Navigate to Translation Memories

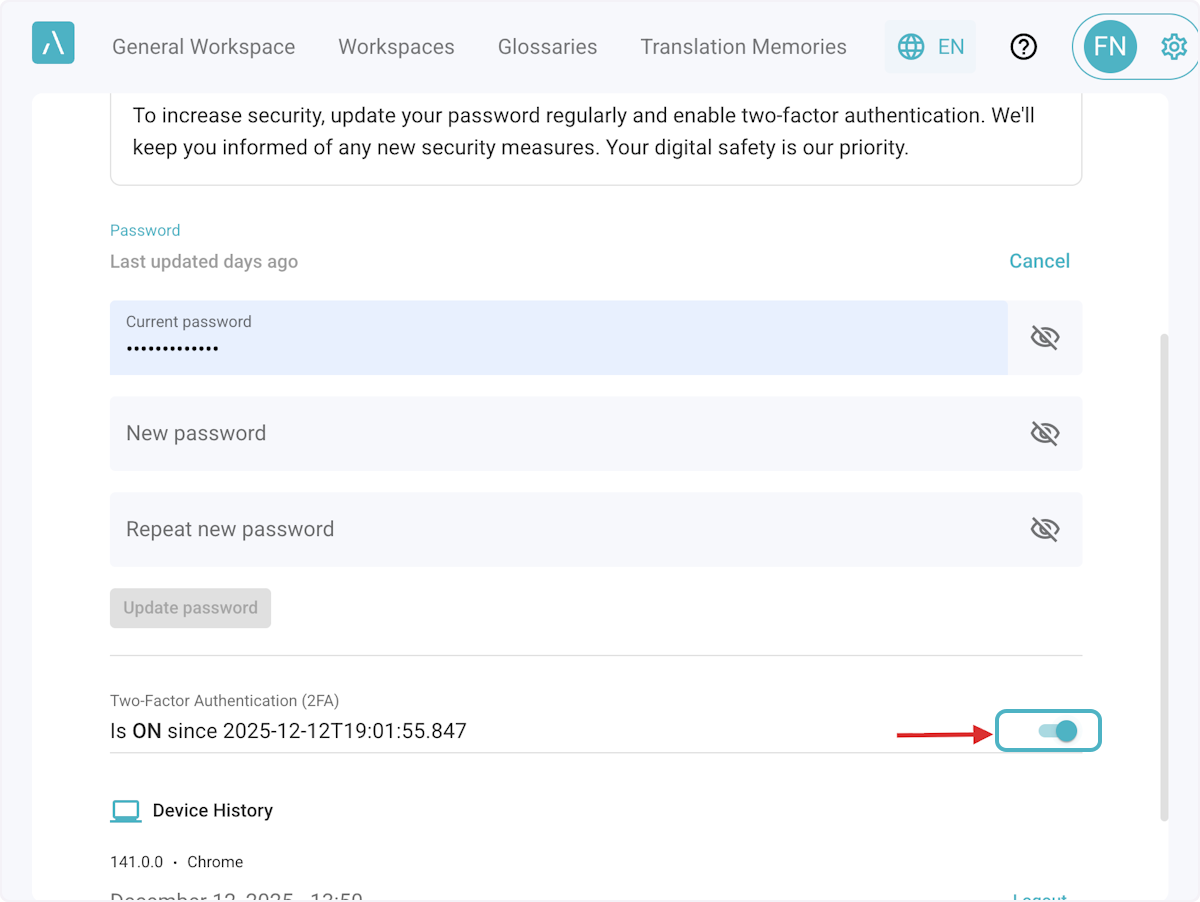[x=743, y=47]
